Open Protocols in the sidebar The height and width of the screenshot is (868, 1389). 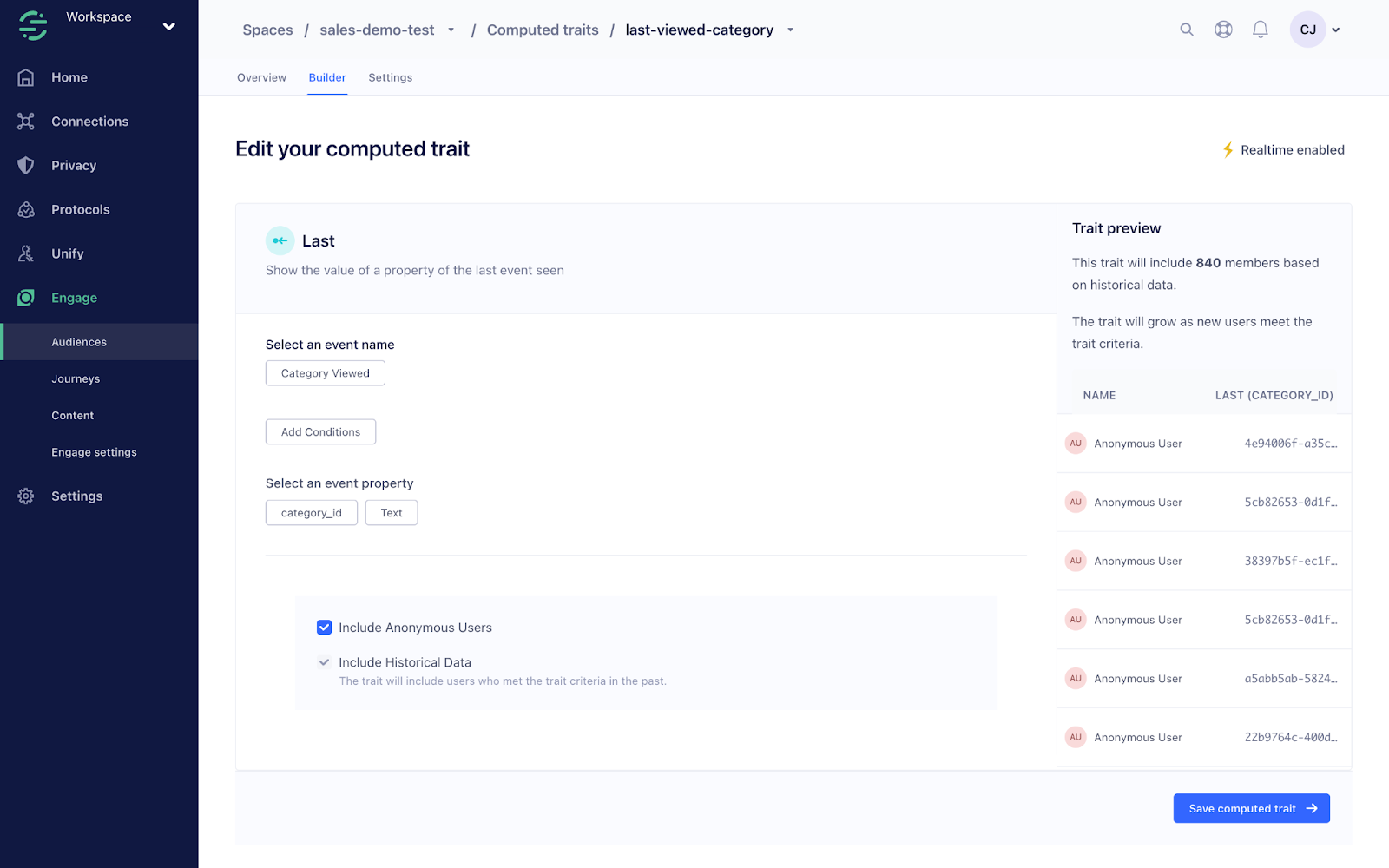(80, 209)
